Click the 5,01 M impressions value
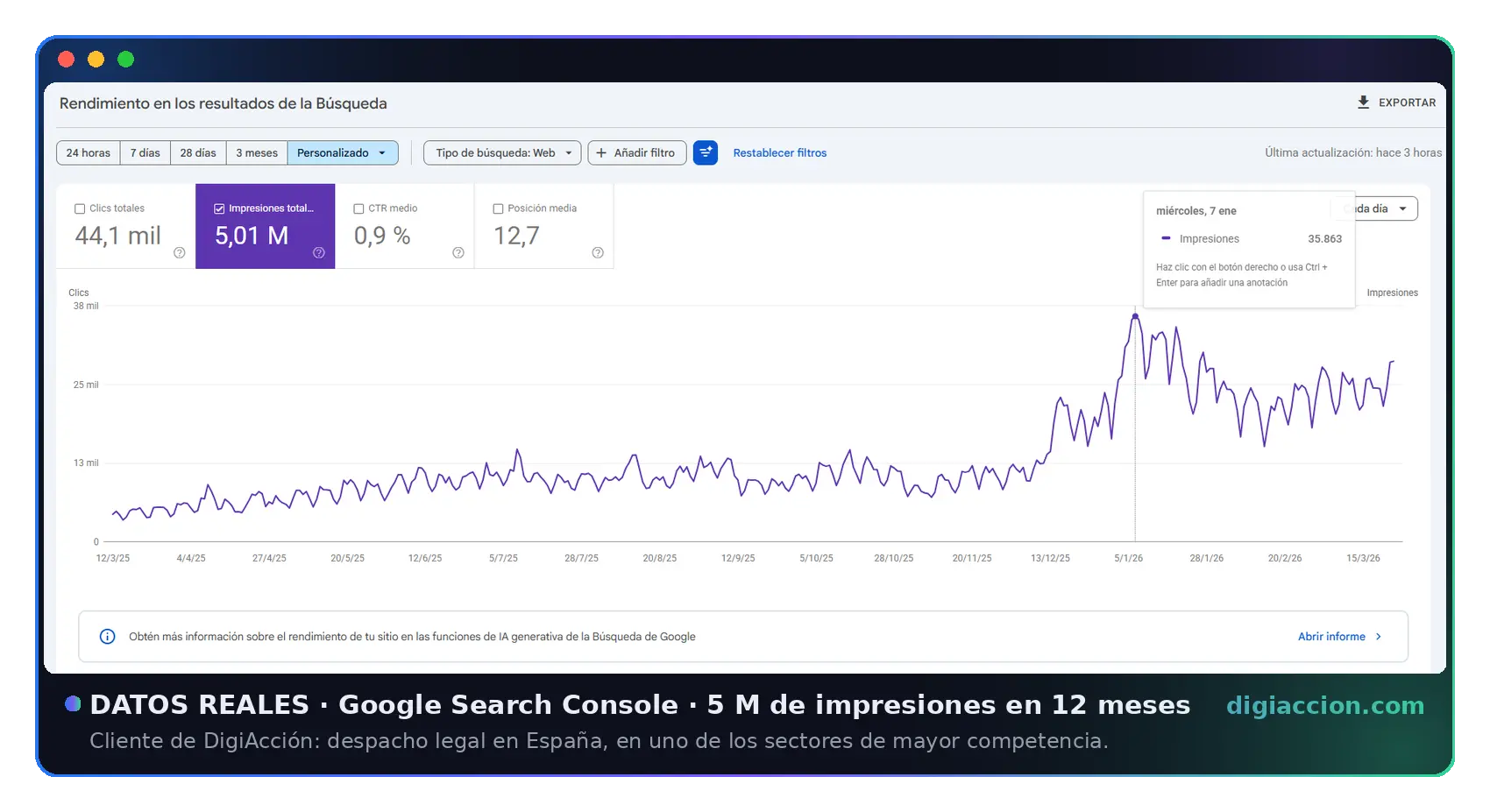The width and height of the screenshot is (1490, 812). pos(252,236)
